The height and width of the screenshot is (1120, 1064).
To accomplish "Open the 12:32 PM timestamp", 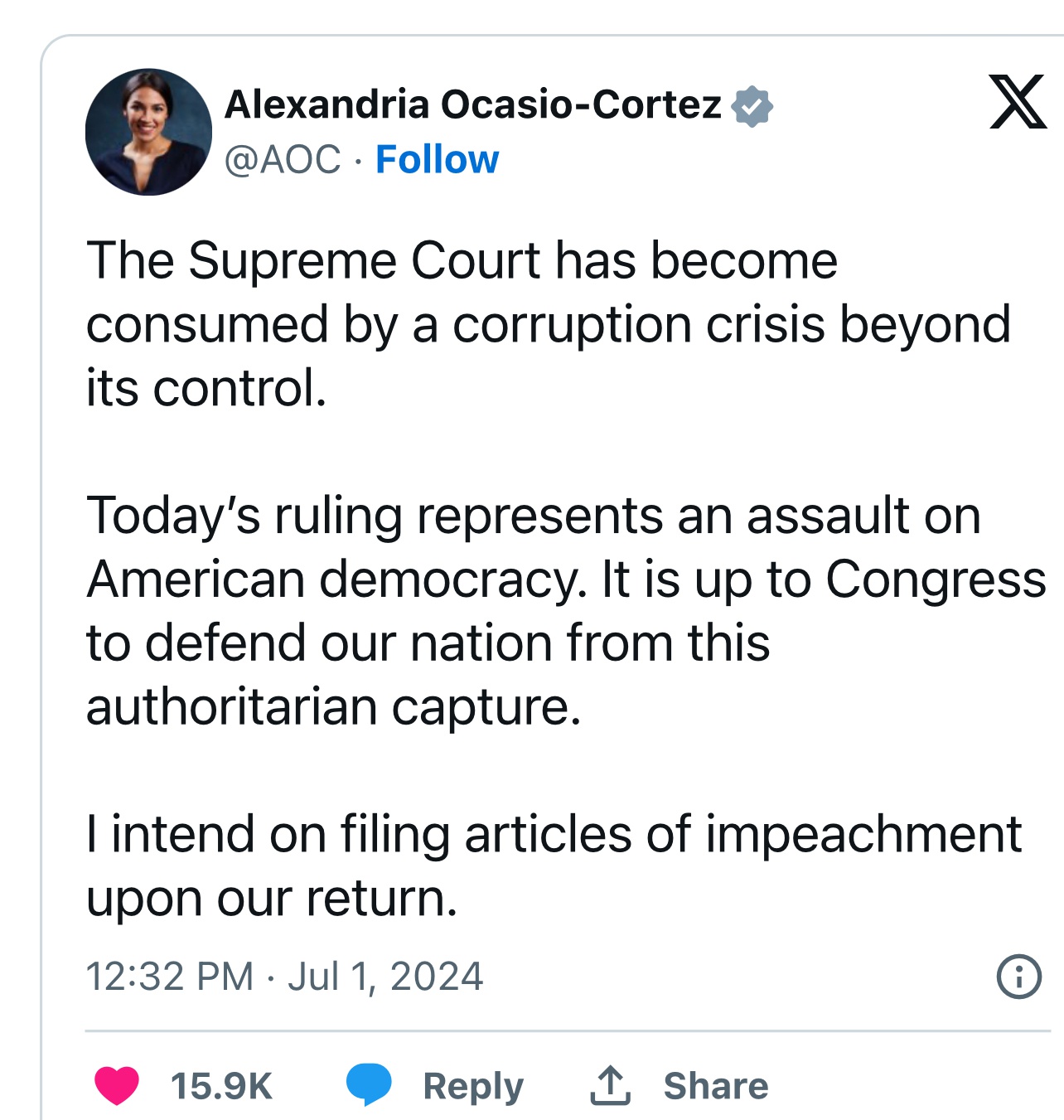I will (170, 976).
